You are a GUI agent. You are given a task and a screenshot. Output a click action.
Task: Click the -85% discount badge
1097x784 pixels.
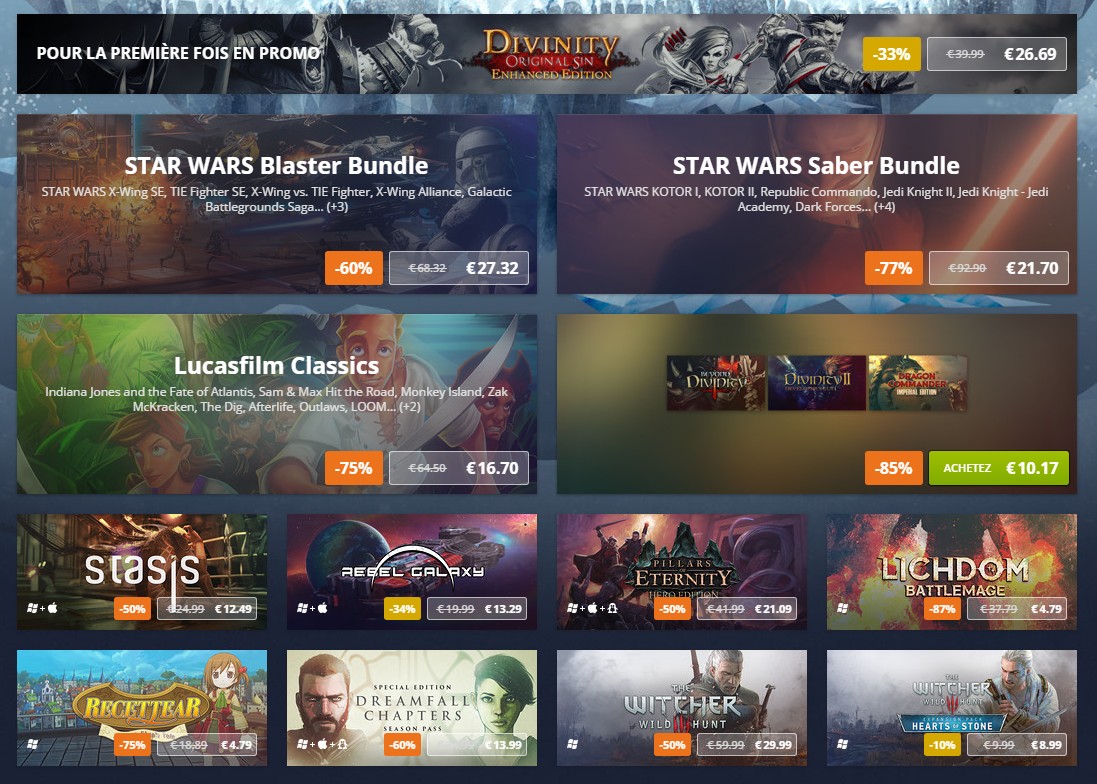(893, 468)
